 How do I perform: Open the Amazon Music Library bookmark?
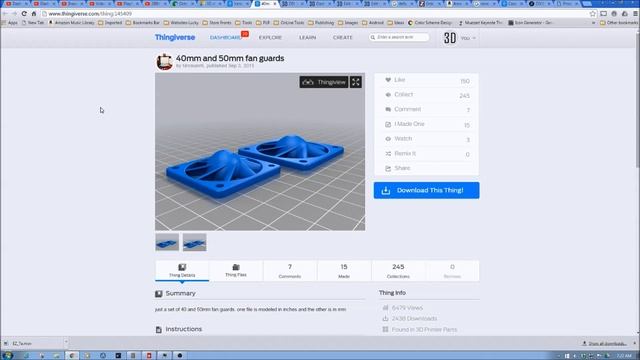(71, 23)
